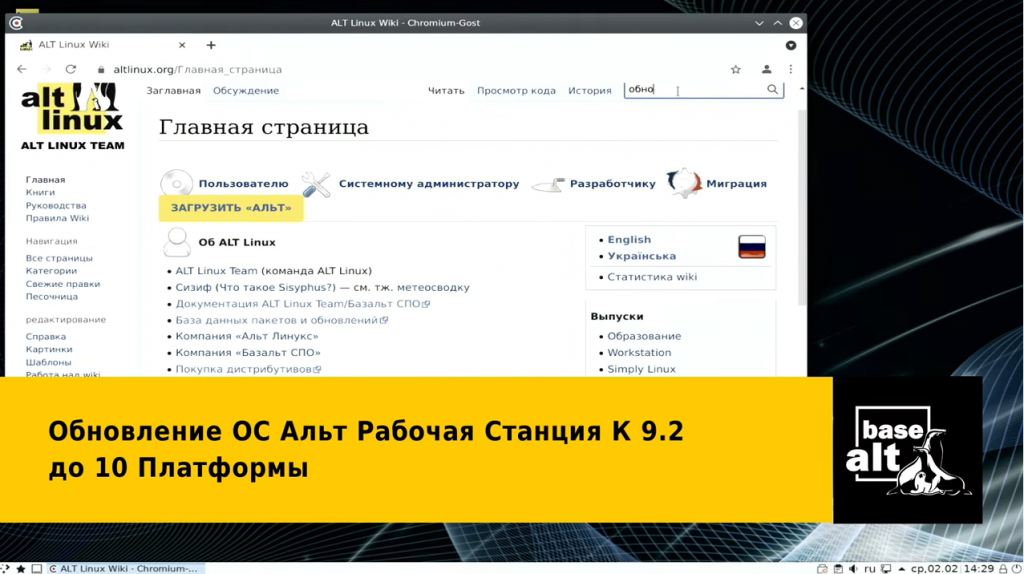Click the tools icon beside Системному администратору
Viewport: 1024px width, 574px height.
[x=316, y=183]
